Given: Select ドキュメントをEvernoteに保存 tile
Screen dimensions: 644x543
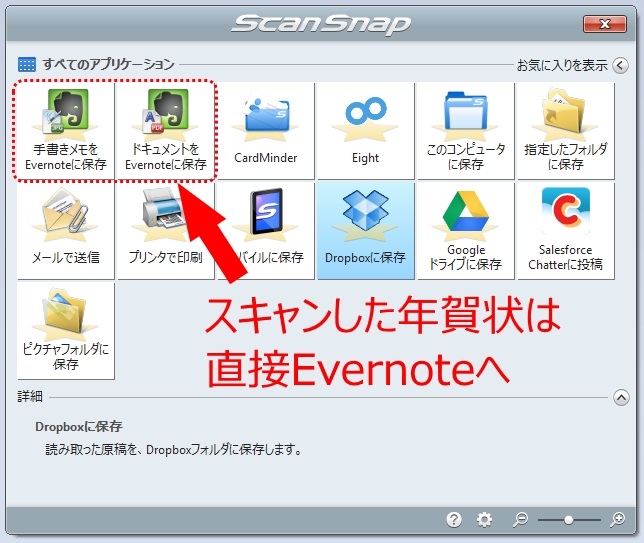Looking at the screenshot, I should click(166, 131).
